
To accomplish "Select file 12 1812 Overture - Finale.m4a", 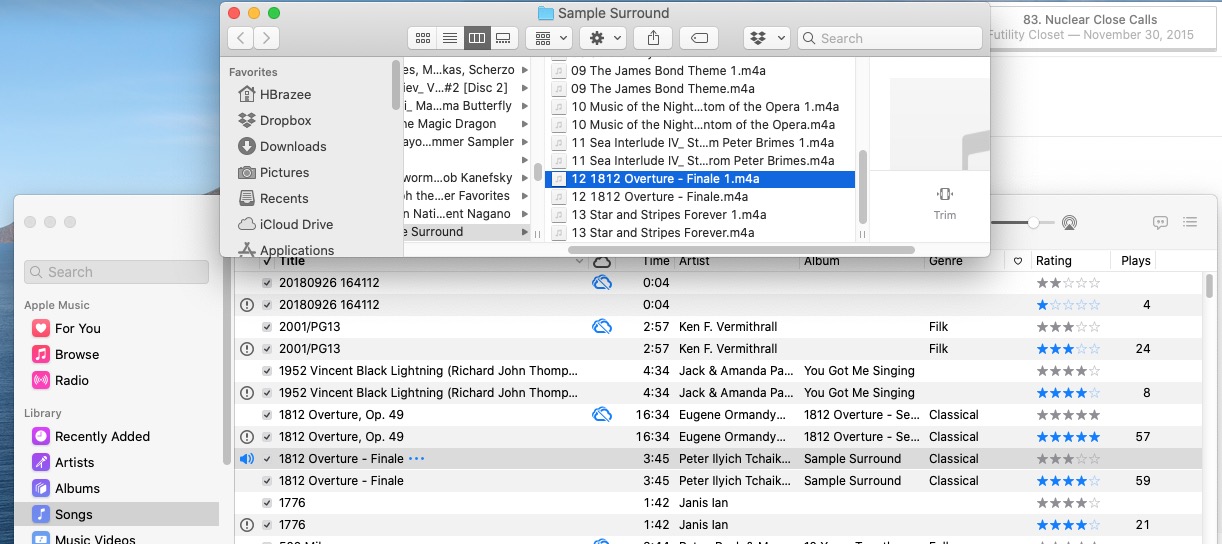I will tap(699, 197).
